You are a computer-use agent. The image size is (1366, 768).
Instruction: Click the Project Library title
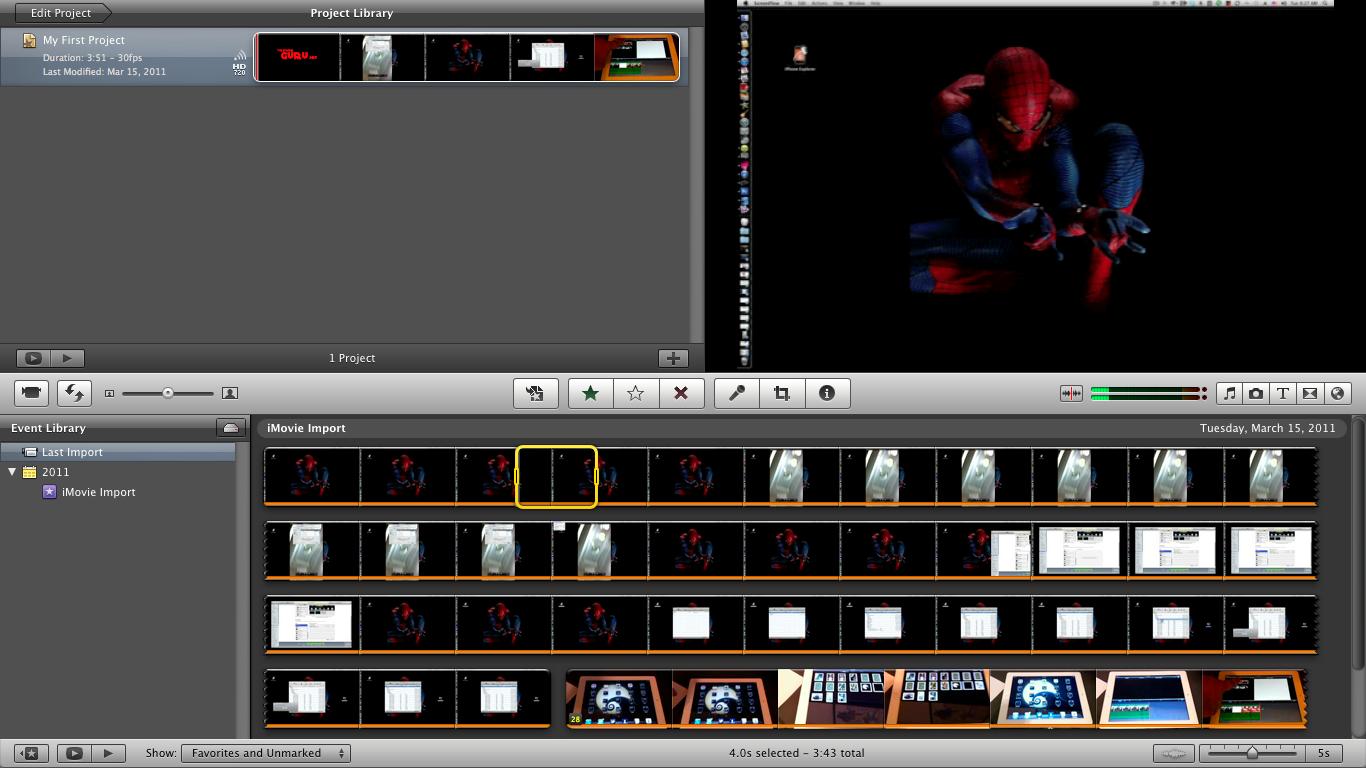[x=352, y=13]
